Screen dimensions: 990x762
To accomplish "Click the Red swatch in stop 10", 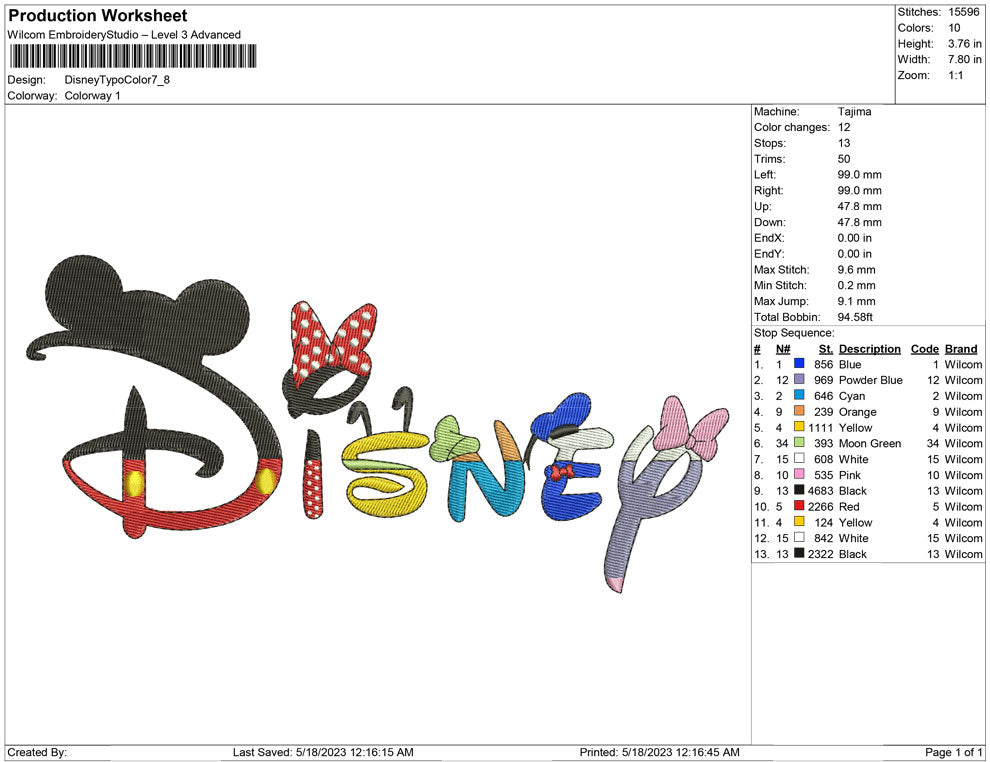I will point(799,506).
